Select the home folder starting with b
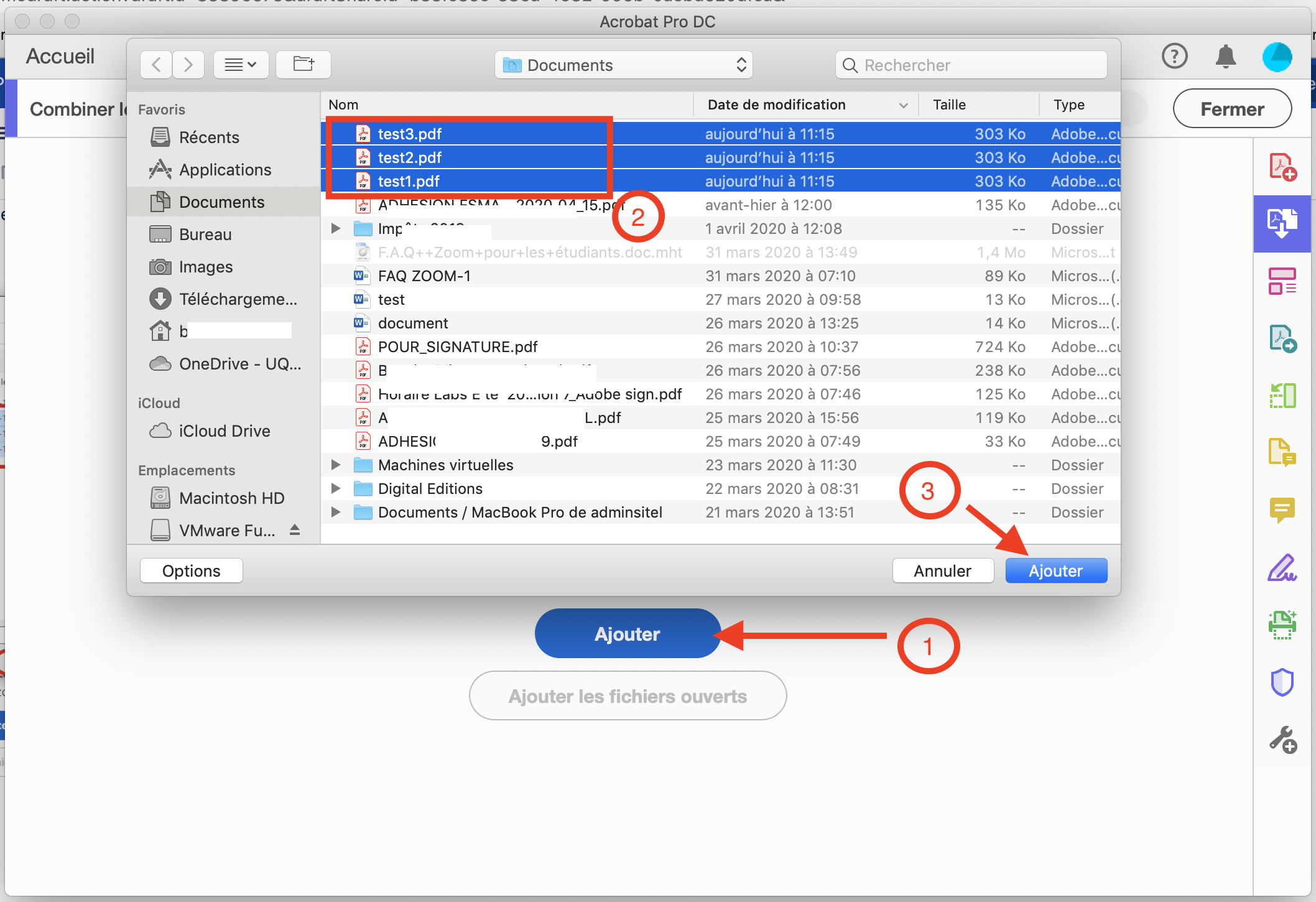The width and height of the screenshot is (1316, 902). 224,331
